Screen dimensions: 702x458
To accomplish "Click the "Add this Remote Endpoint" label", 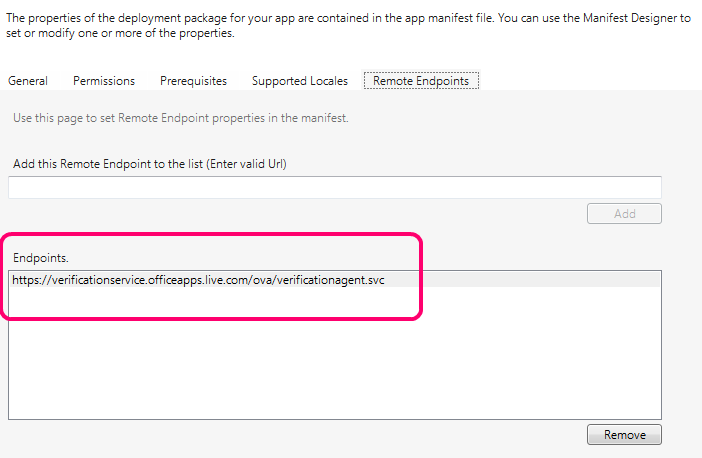I will pos(93,163).
